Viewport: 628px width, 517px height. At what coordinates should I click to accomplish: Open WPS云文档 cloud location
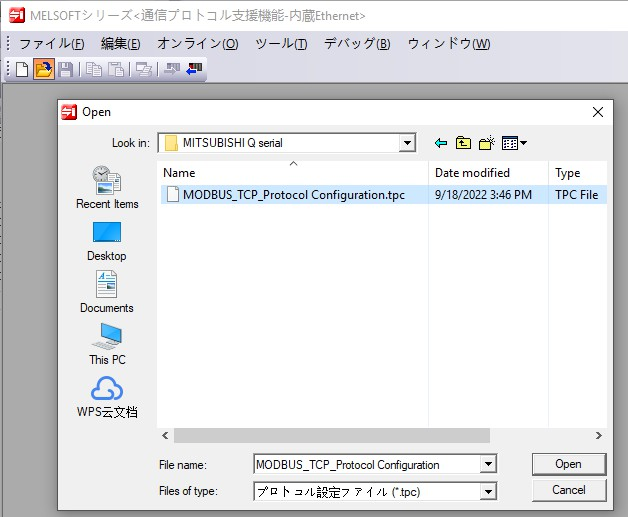click(x=107, y=397)
